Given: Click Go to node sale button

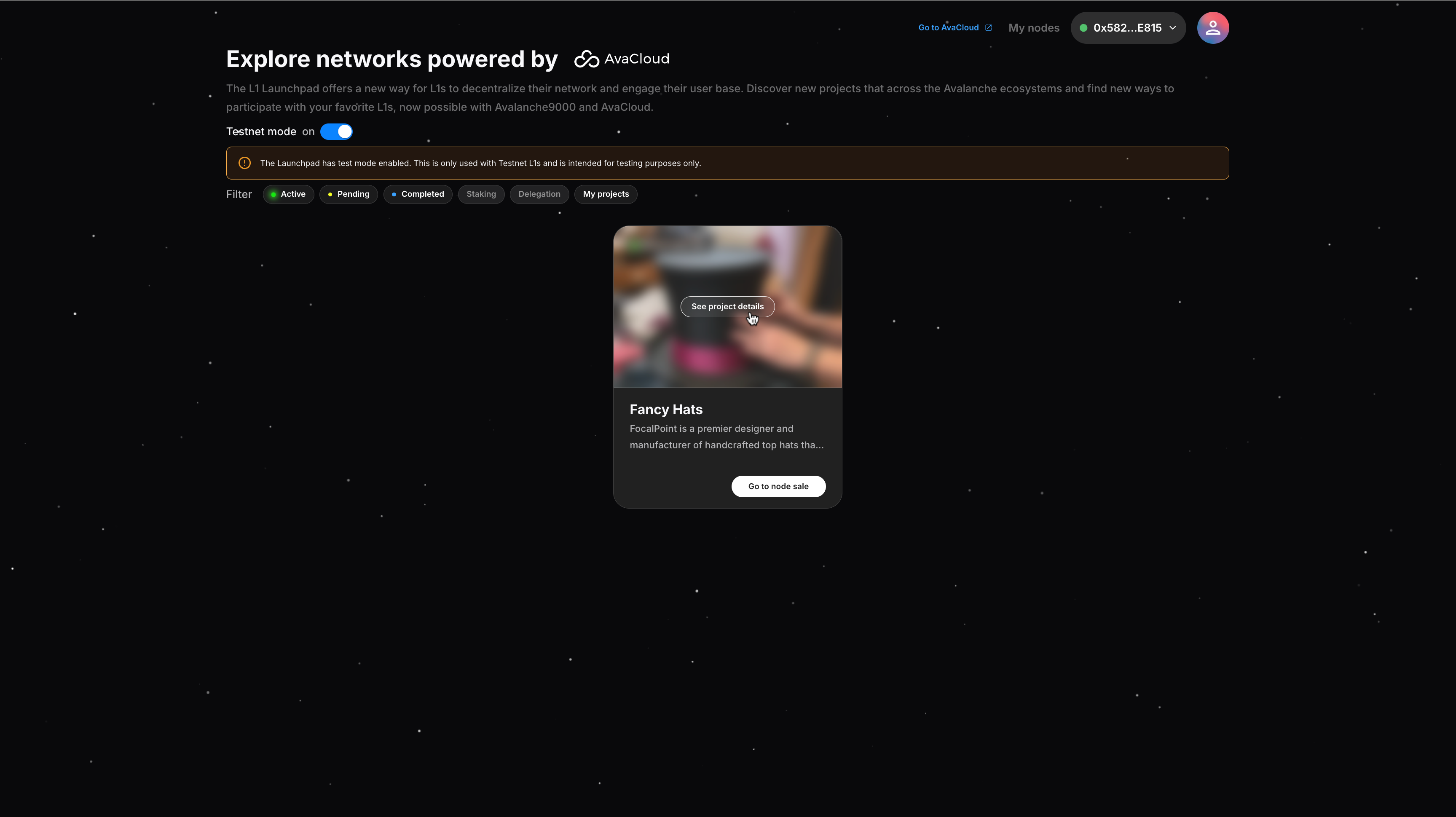Looking at the screenshot, I should (x=778, y=487).
